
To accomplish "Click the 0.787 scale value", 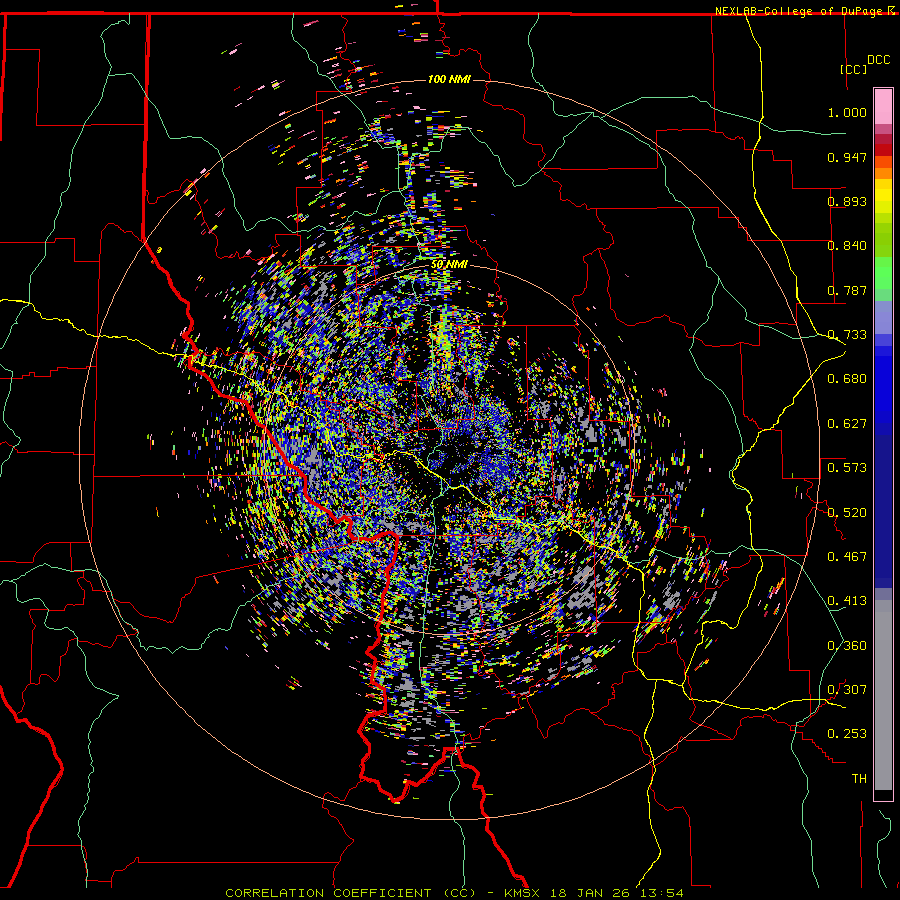I will tap(847, 290).
